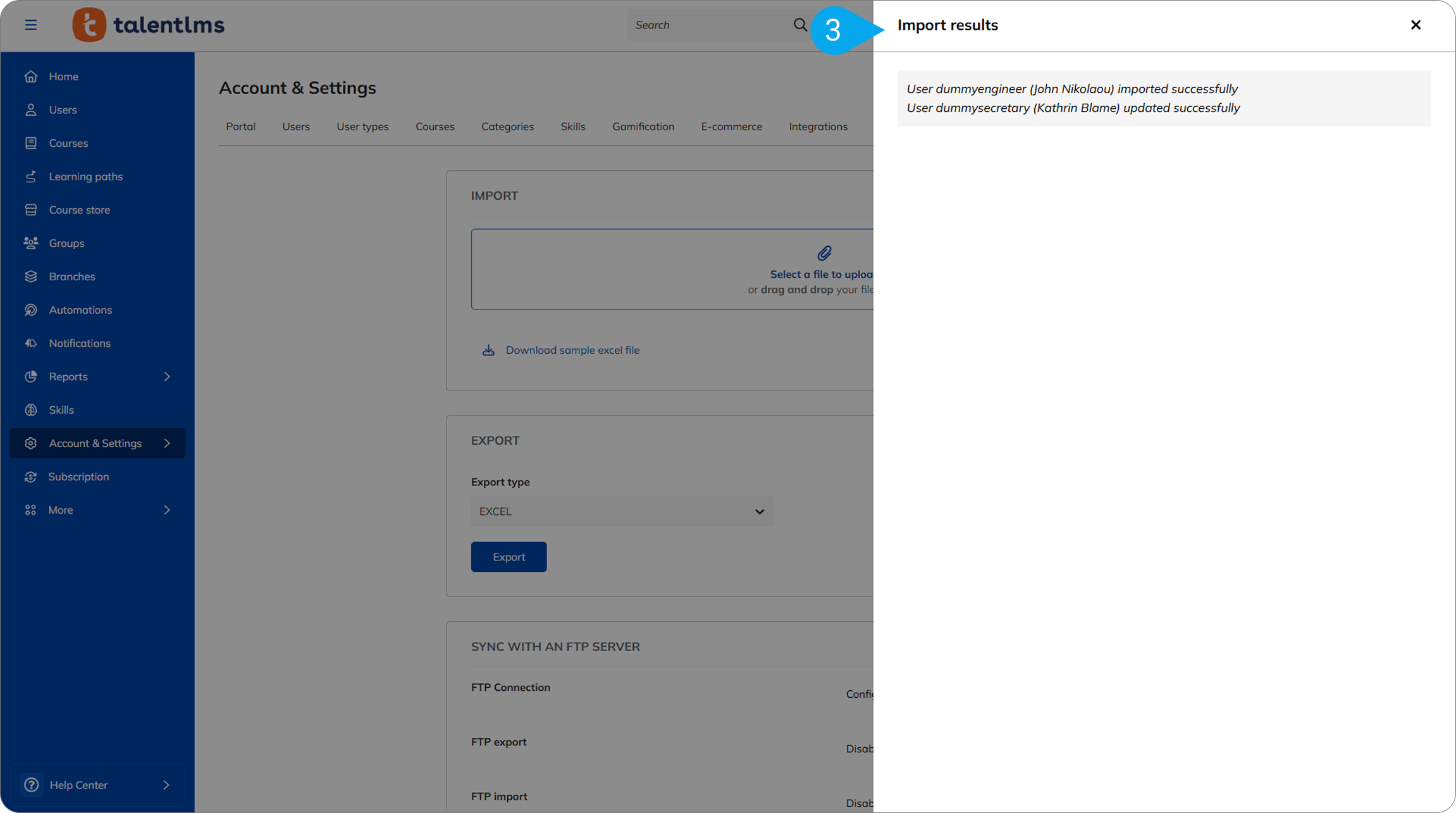Open the User types tab

[x=362, y=127]
